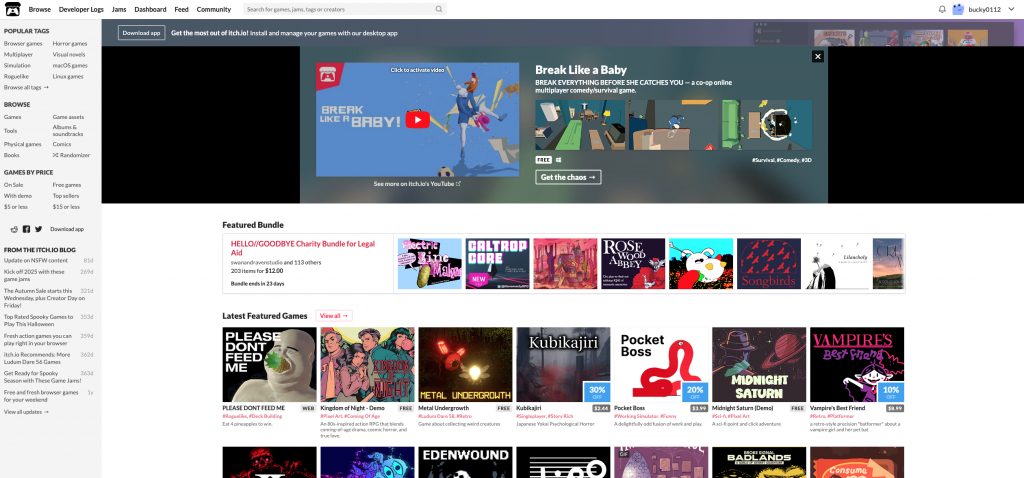Open first Break Like a Baby screenshot
Image resolution: width=1024 pixels, height=478 pixels.
(x=581, y=125)
